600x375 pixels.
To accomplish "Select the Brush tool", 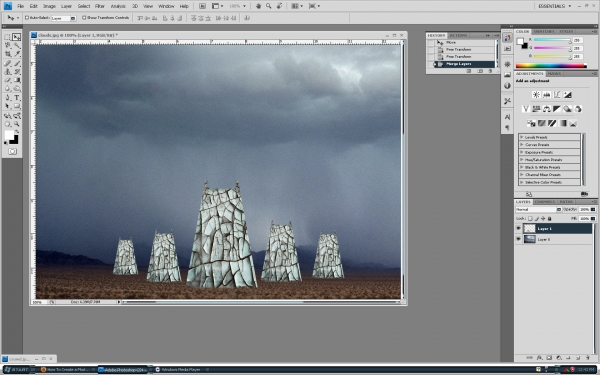I will coord(16,64).
